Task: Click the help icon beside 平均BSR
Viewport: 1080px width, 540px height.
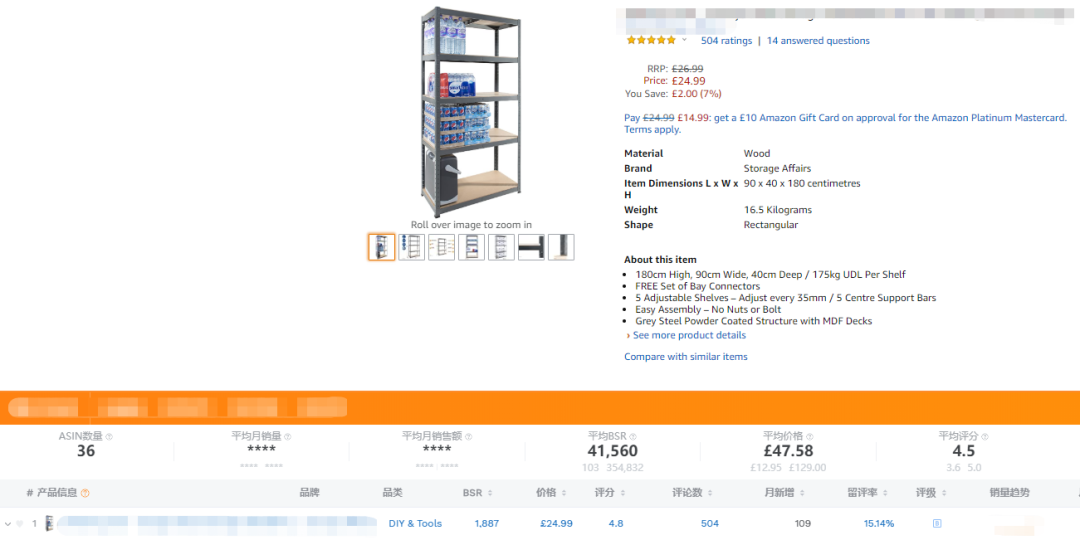Action: click(x=633, y=437)
